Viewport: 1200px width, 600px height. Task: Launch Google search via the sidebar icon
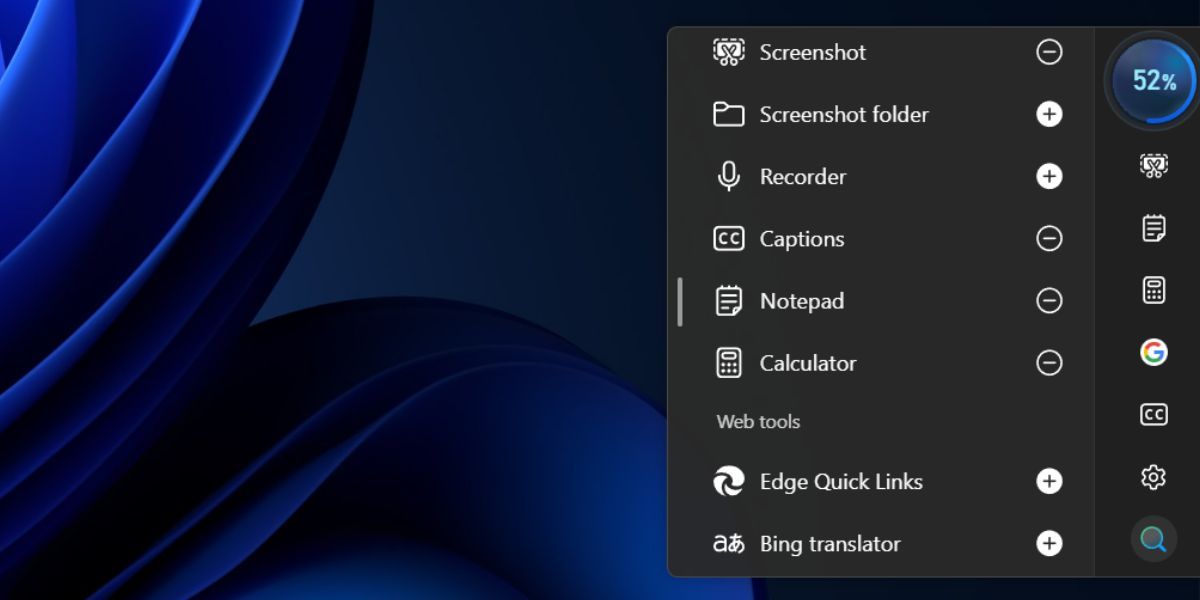click(x=1153, y=352)
